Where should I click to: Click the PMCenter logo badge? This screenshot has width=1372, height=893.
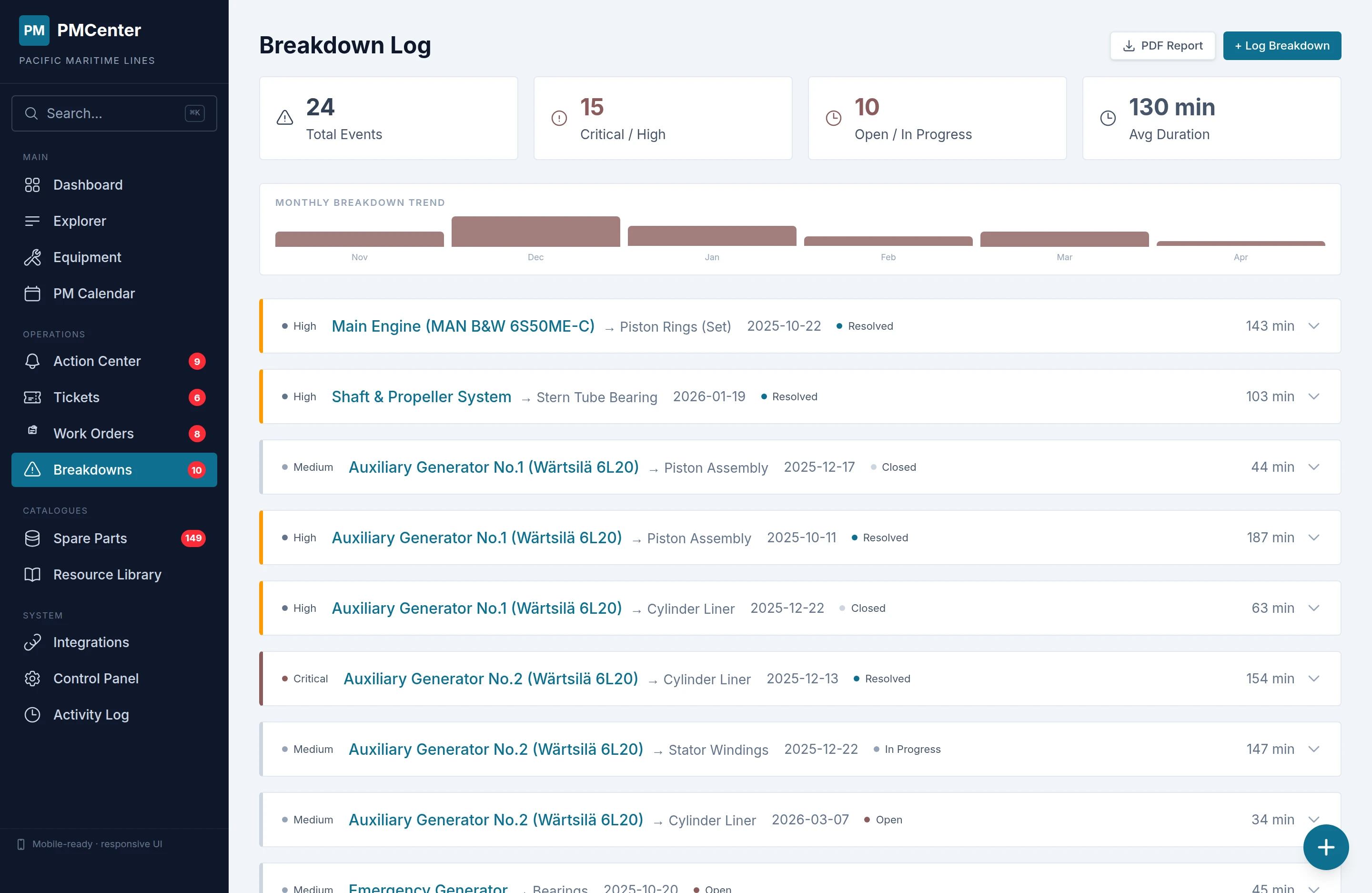(34, 30)
